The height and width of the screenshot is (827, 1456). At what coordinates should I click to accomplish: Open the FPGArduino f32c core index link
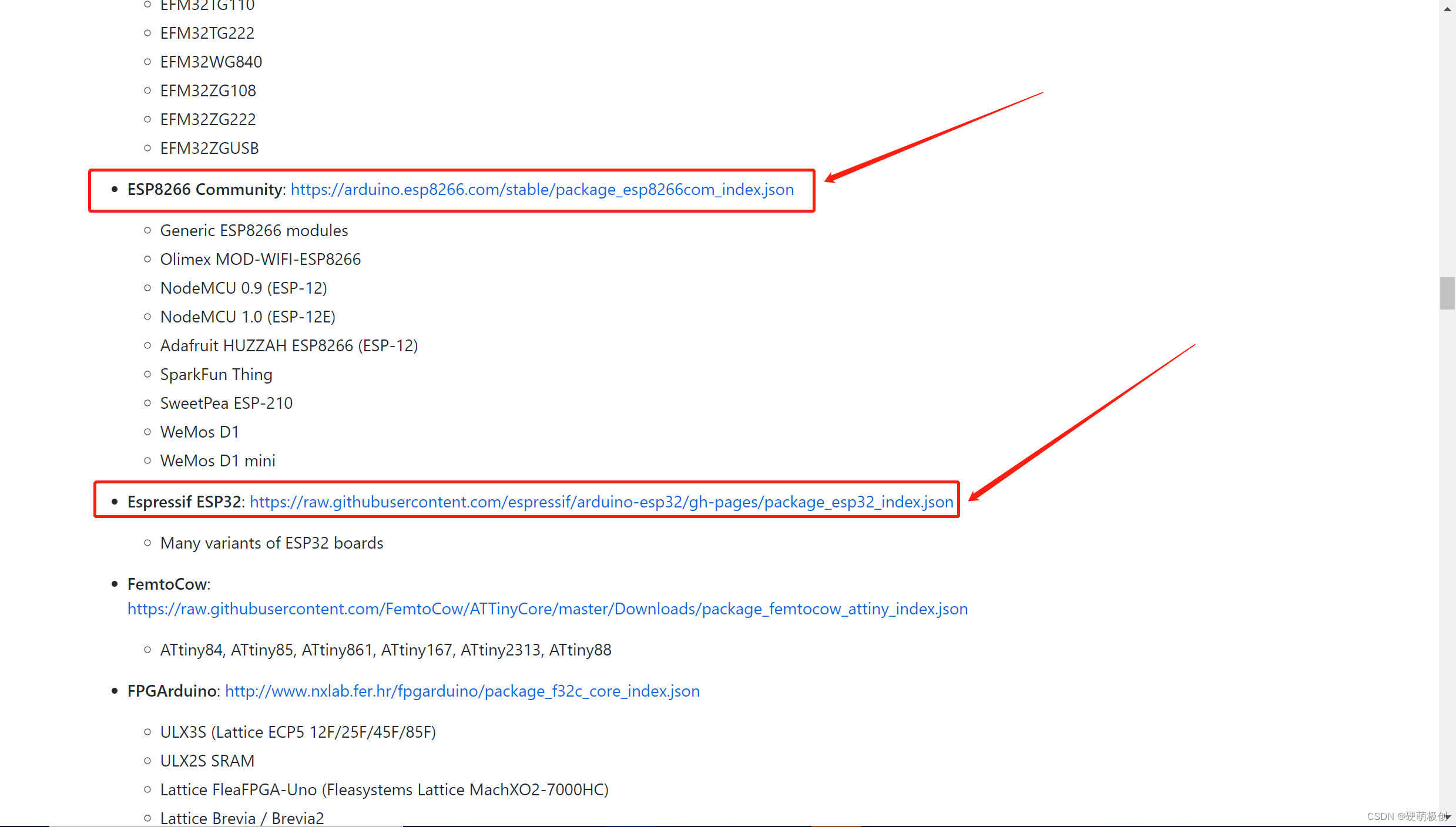pos(462,691)
